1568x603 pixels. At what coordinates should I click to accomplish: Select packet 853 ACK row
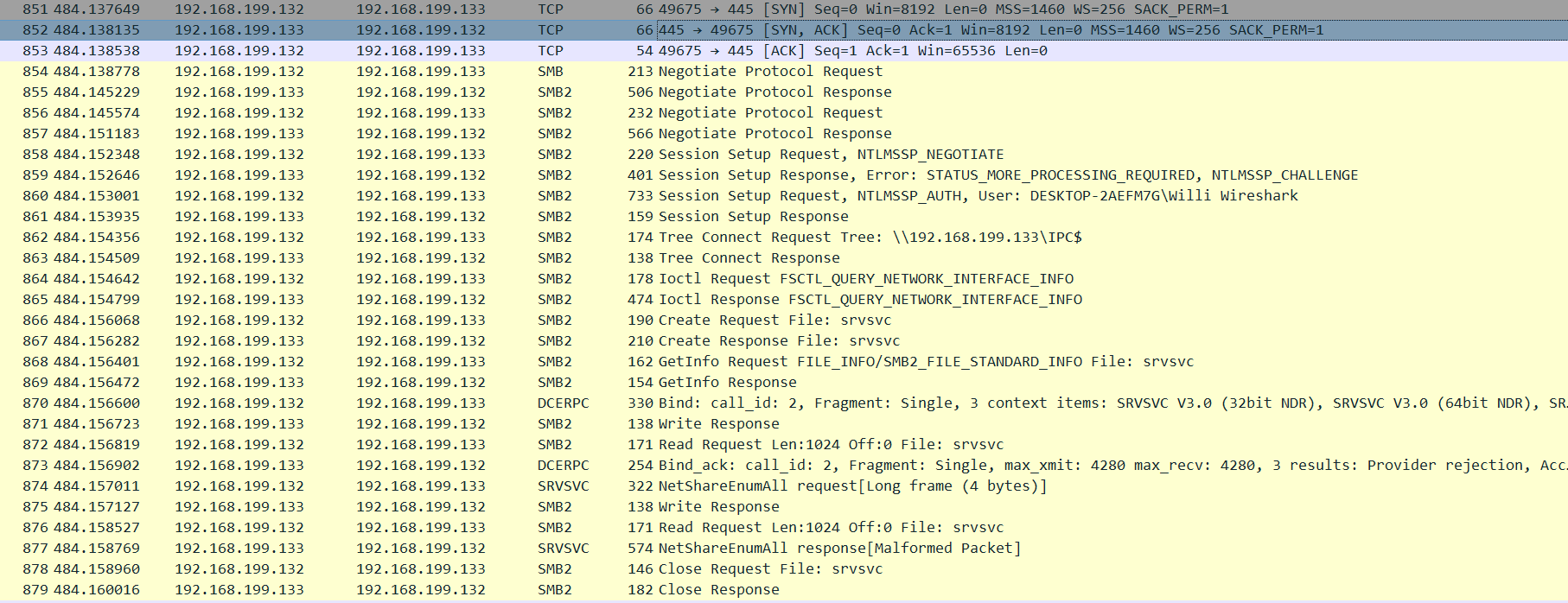784,51
